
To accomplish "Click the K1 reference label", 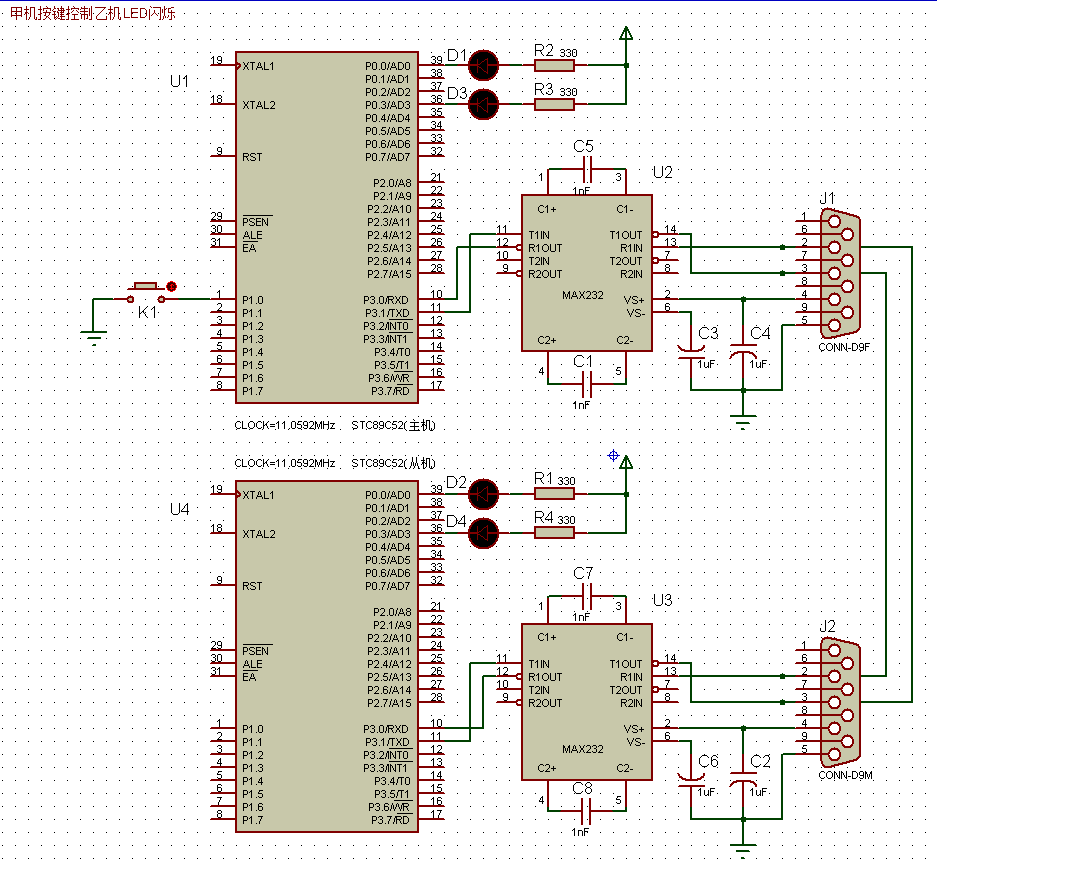I will point(148,312).
